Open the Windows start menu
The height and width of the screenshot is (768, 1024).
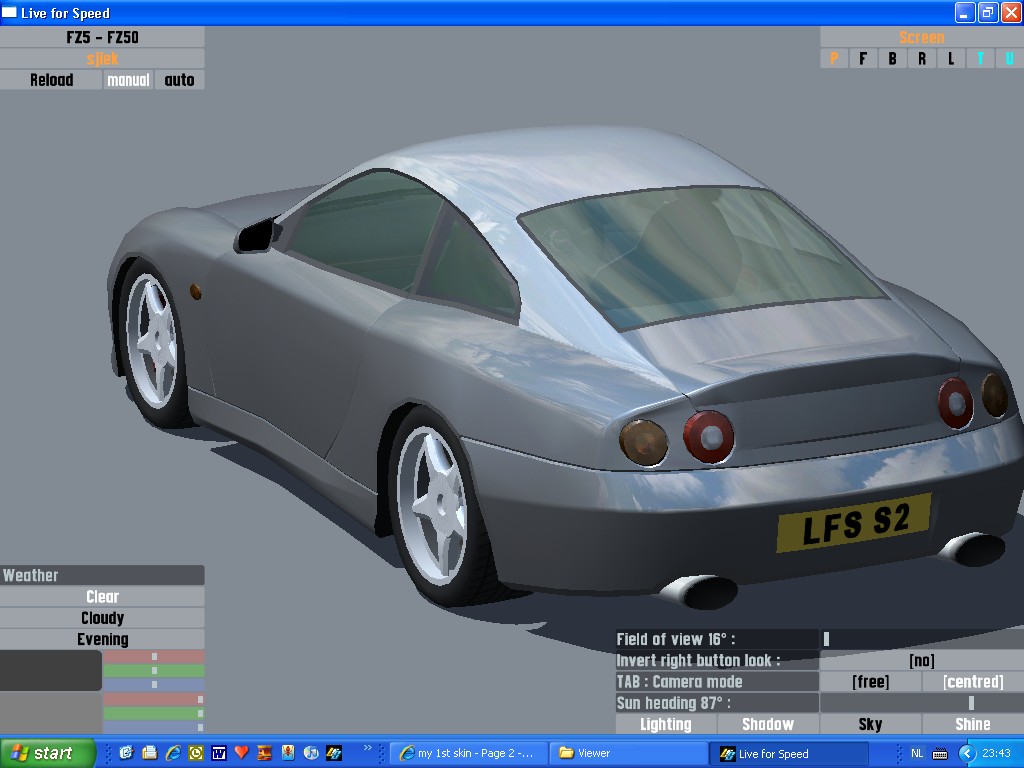point(47,753)
